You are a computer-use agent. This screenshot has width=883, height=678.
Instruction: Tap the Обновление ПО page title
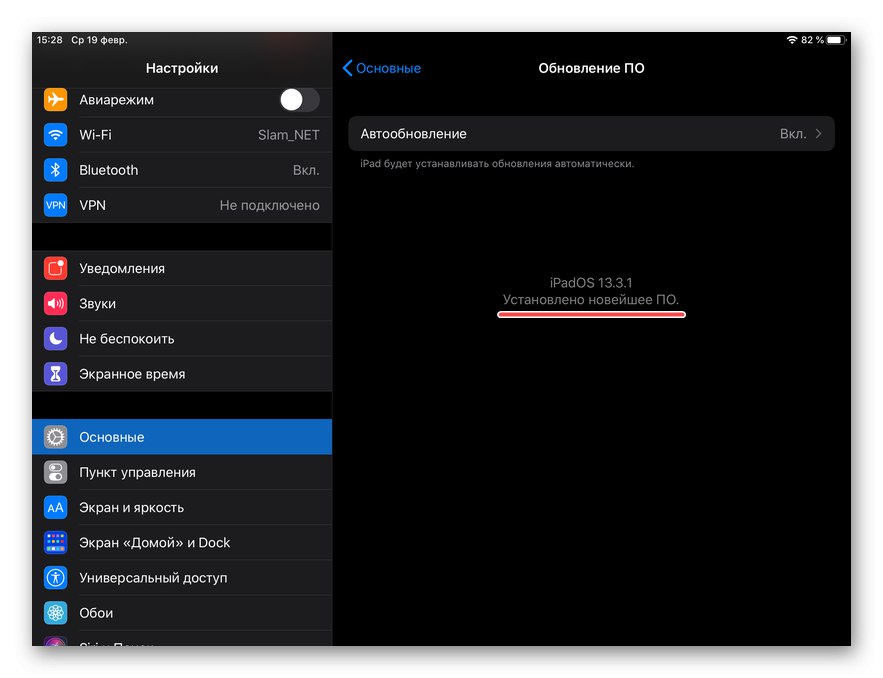point(591,68)
